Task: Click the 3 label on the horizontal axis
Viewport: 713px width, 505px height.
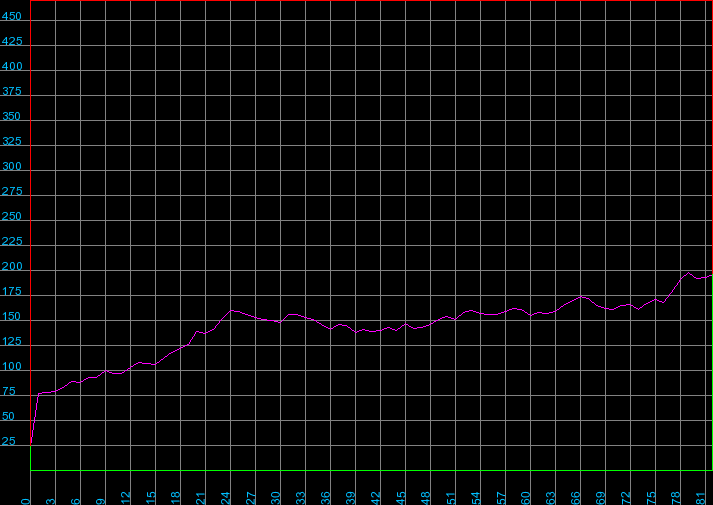Action: (x=51, y=501)
